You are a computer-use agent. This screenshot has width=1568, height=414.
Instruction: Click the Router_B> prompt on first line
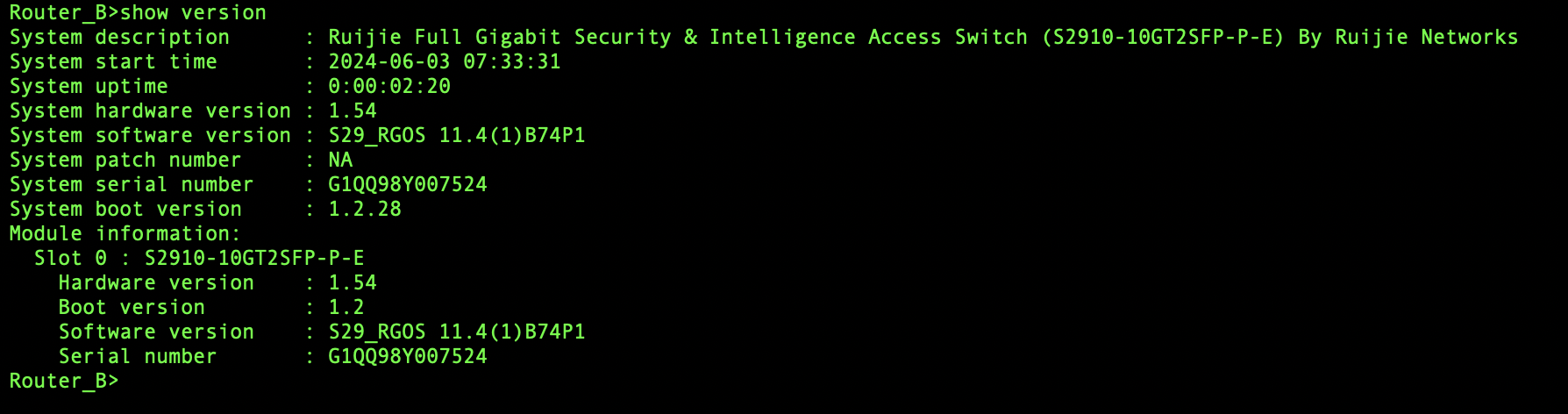pyautogui.click(x=64, y=12)
